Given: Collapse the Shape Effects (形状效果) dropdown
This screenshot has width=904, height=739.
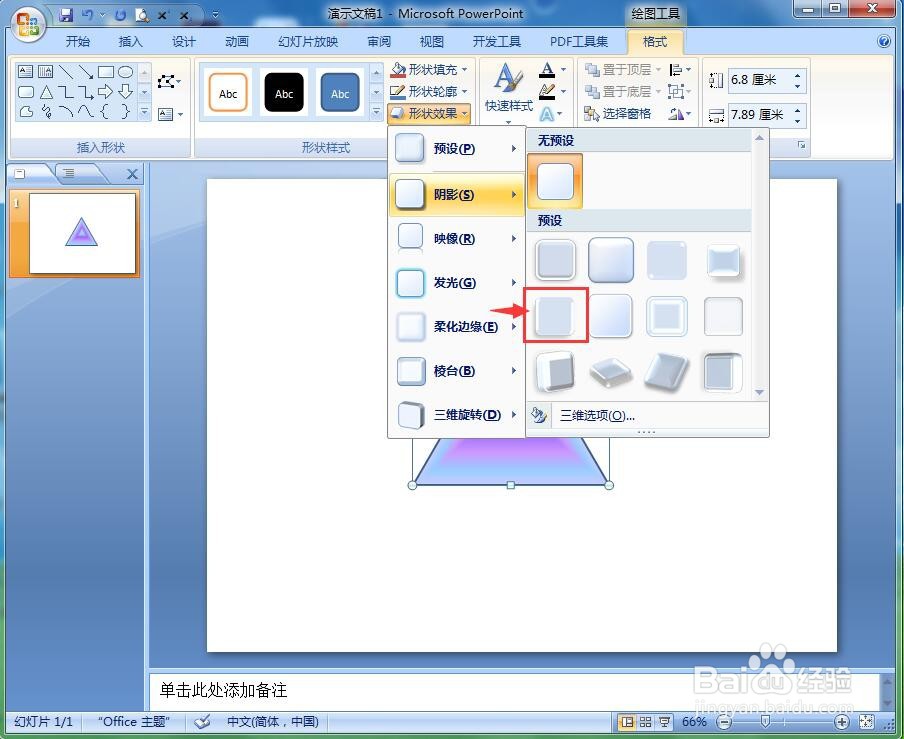Looking at the screenshot, I should click(x=430, y=114).
